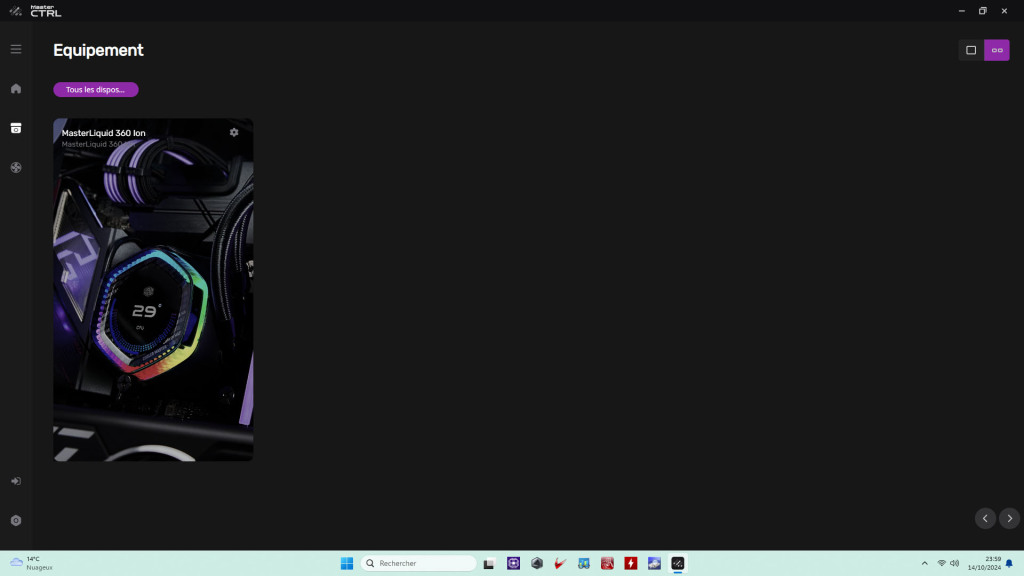The width and height of the screenshot is (1024, 576).
Task: Go to the Home page in sidebar
Action: tap(16, 89)
